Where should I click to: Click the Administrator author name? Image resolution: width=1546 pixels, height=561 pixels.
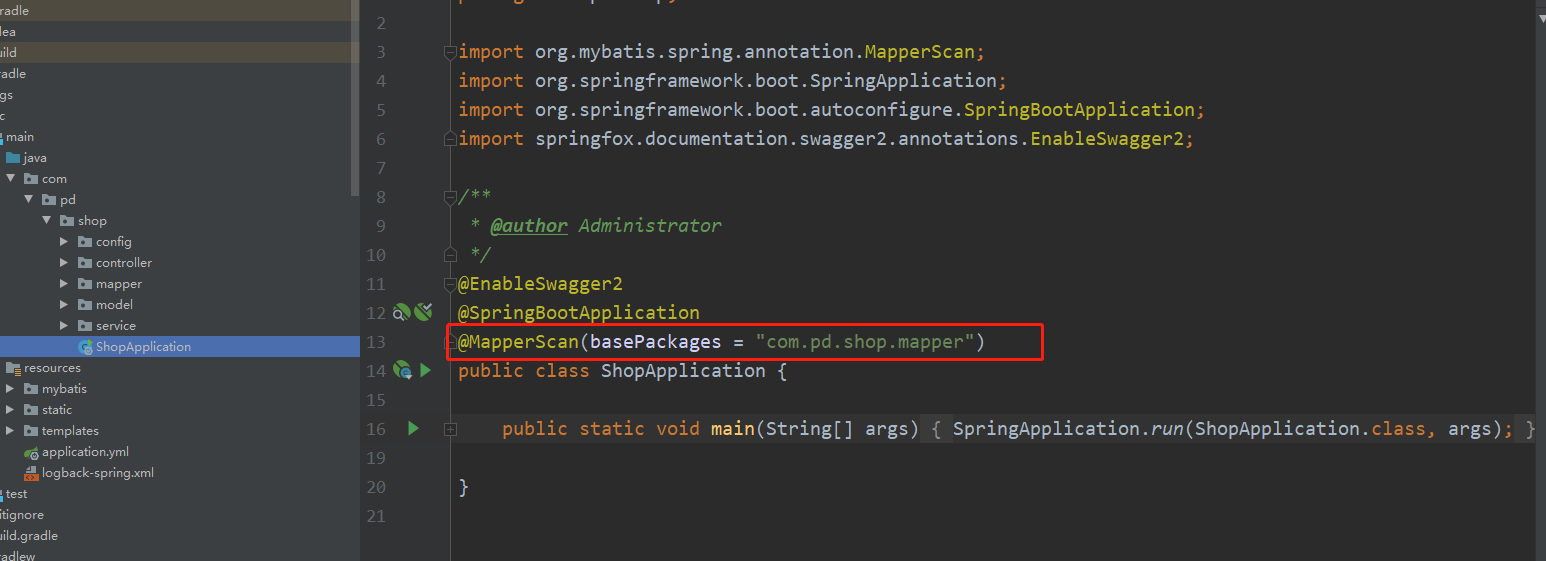coord(650,225)
